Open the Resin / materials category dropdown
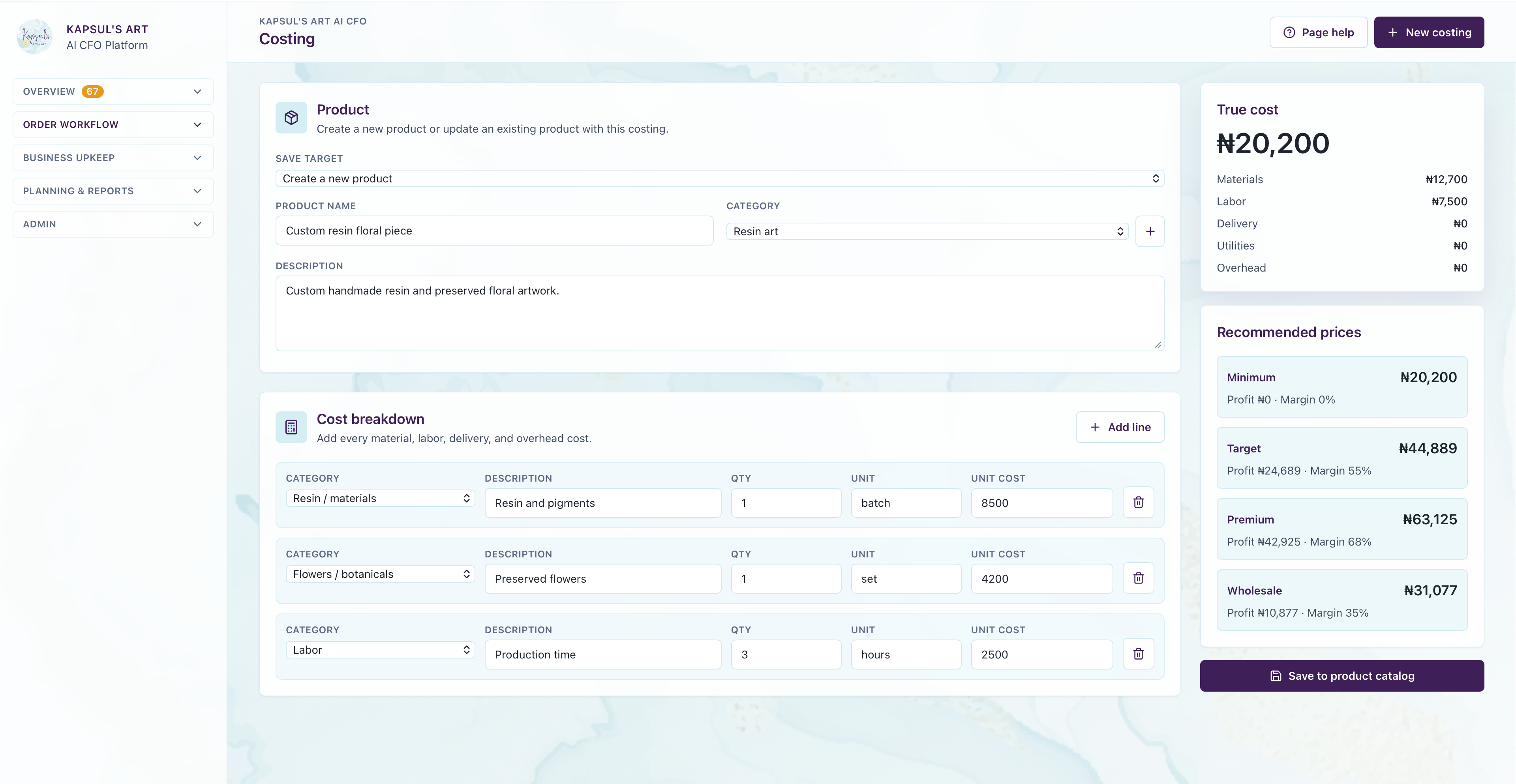This screenshot has width=1516, height=784. click(x=380, y=498)
